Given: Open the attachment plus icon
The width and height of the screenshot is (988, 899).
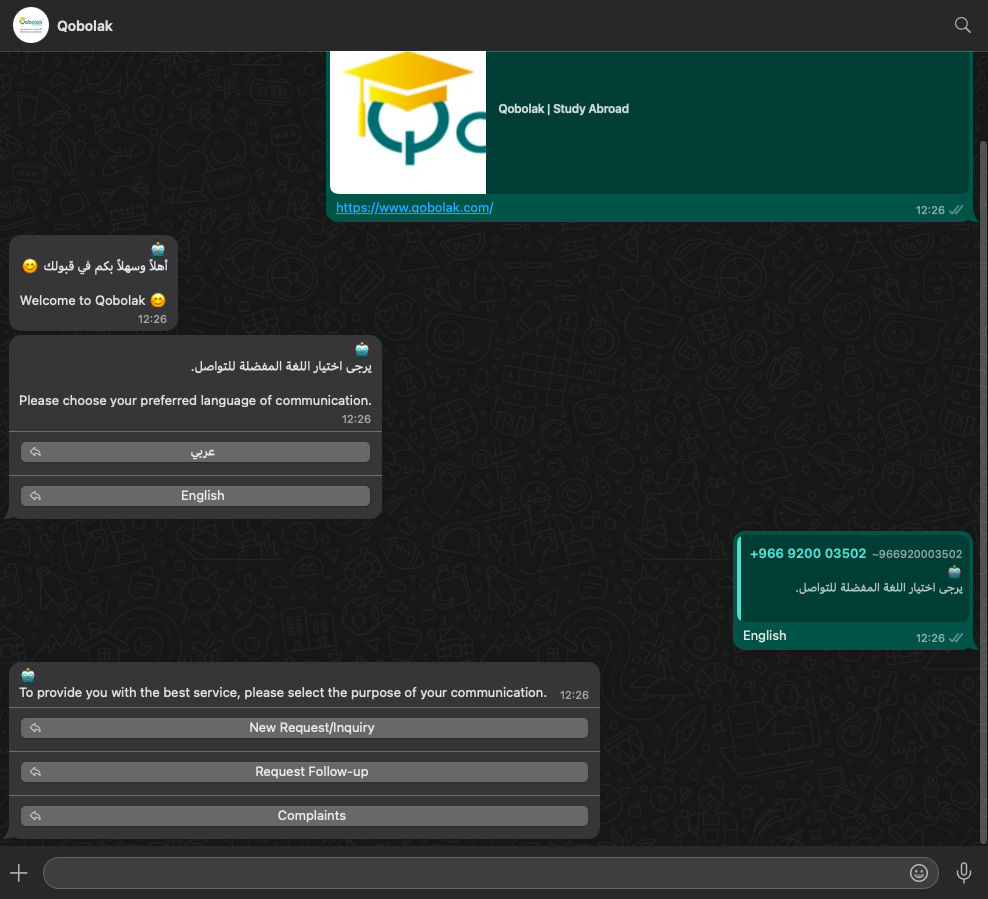Looking at the screenshot, I should [x=19, y=873].
